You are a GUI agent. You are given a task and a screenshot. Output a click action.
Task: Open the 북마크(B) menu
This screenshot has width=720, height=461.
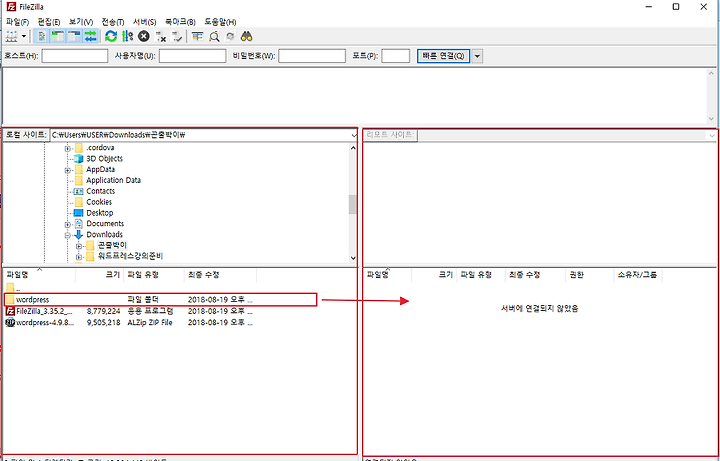[180, 22]
